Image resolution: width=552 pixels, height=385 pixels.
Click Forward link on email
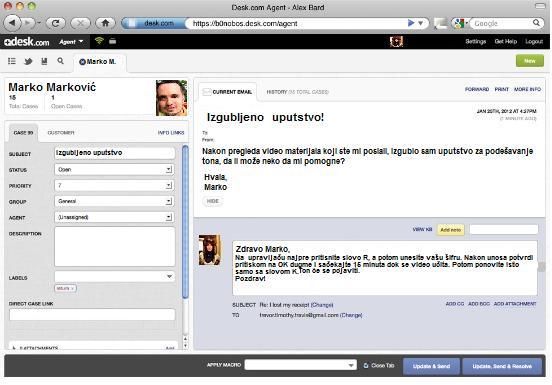coord(477,89)
